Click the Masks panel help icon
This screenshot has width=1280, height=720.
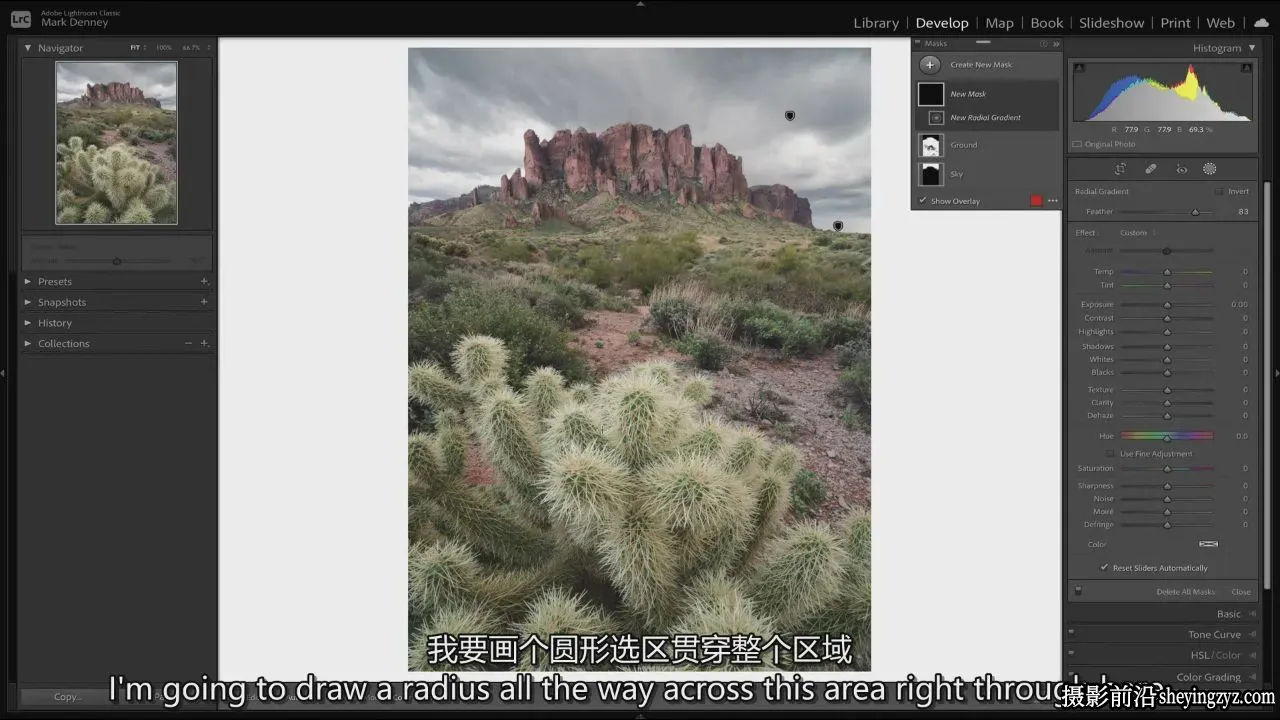(1044, 44)
